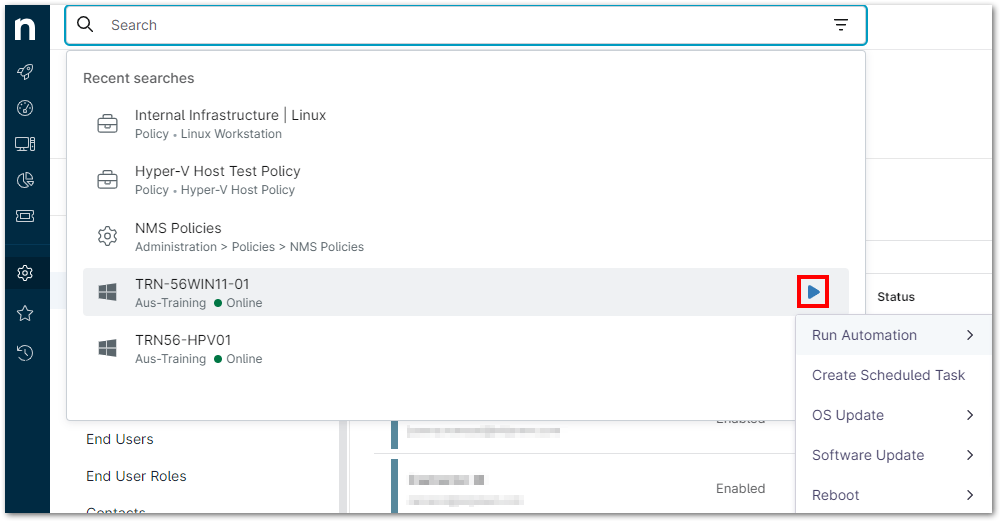Open the Favorites star icon

[x=25, y=313]
